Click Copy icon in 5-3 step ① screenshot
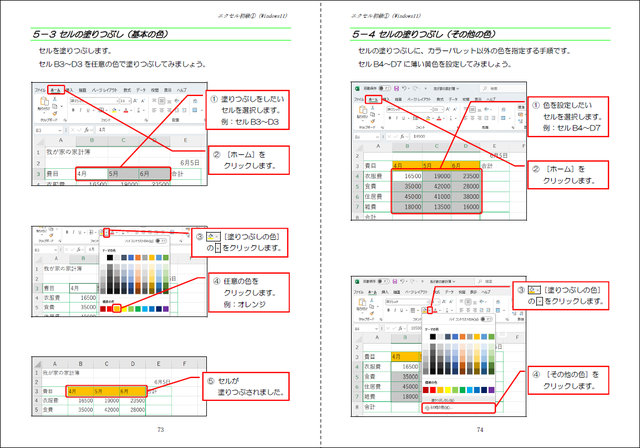This screenshot has width=640, height=448. [55, 106]
